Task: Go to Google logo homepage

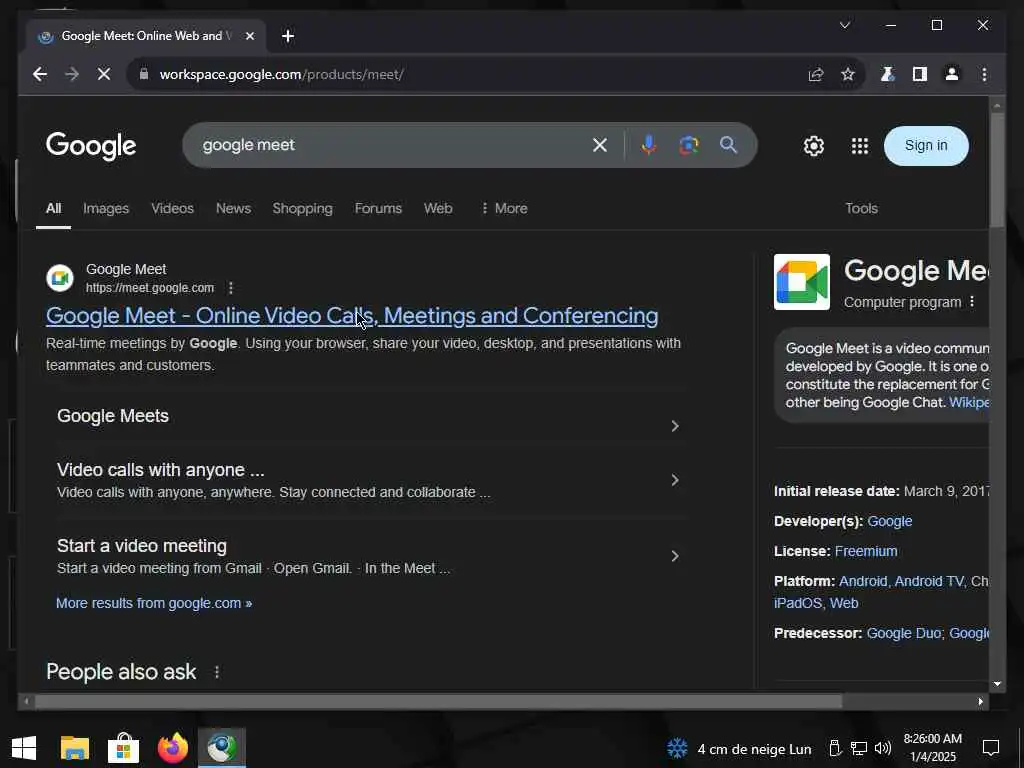Action: coord(91,146)
